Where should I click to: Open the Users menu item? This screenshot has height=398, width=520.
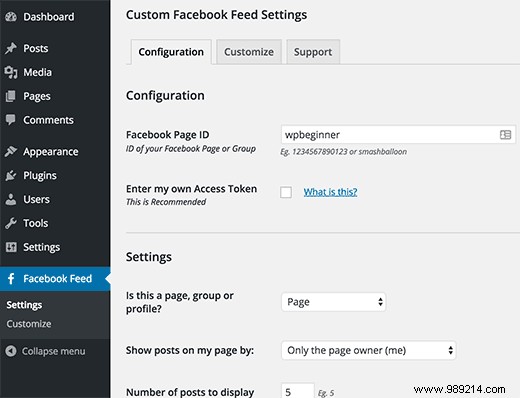click(x=55, y=199)
